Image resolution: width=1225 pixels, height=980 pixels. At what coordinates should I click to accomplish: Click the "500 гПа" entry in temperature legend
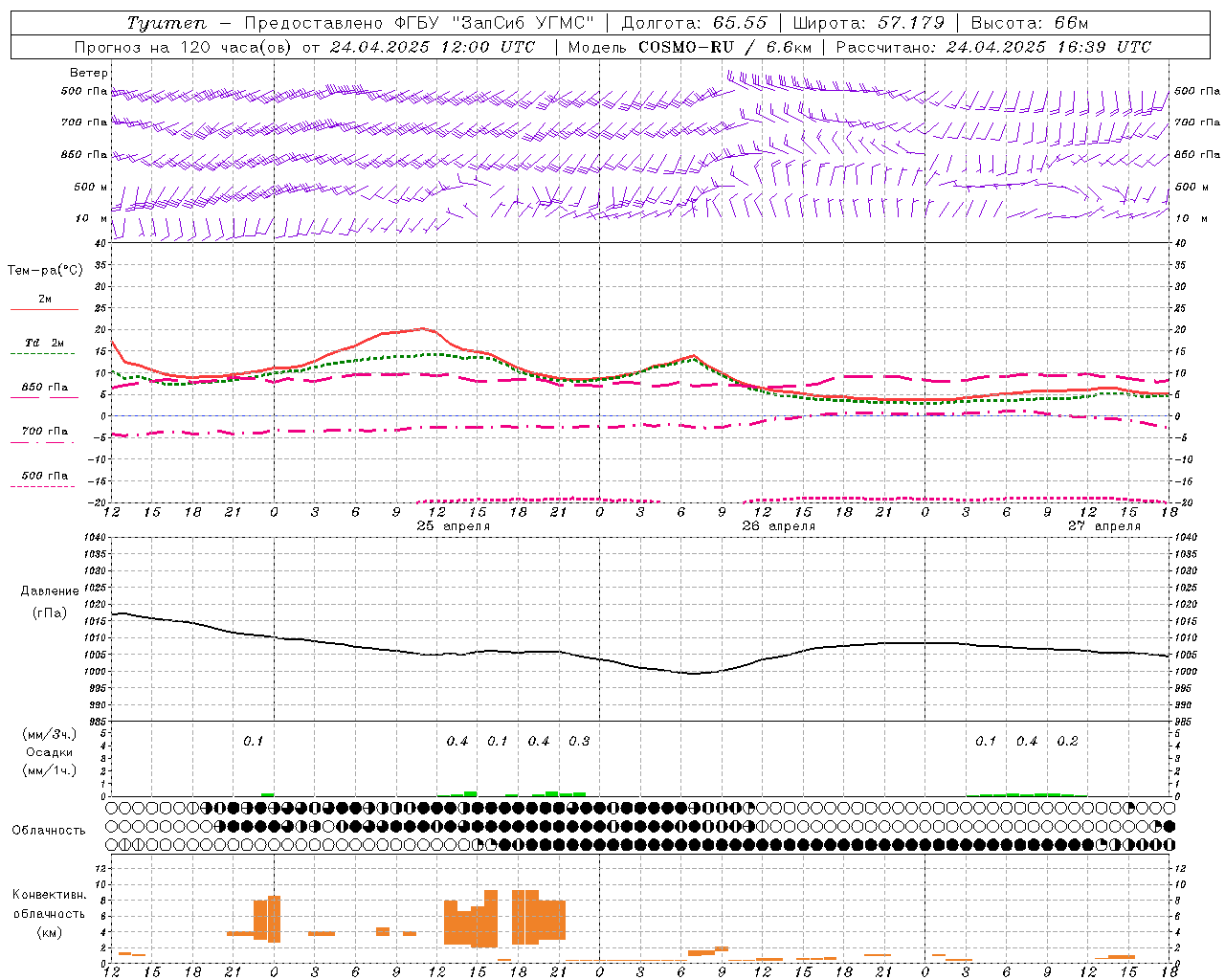(45, 476)
